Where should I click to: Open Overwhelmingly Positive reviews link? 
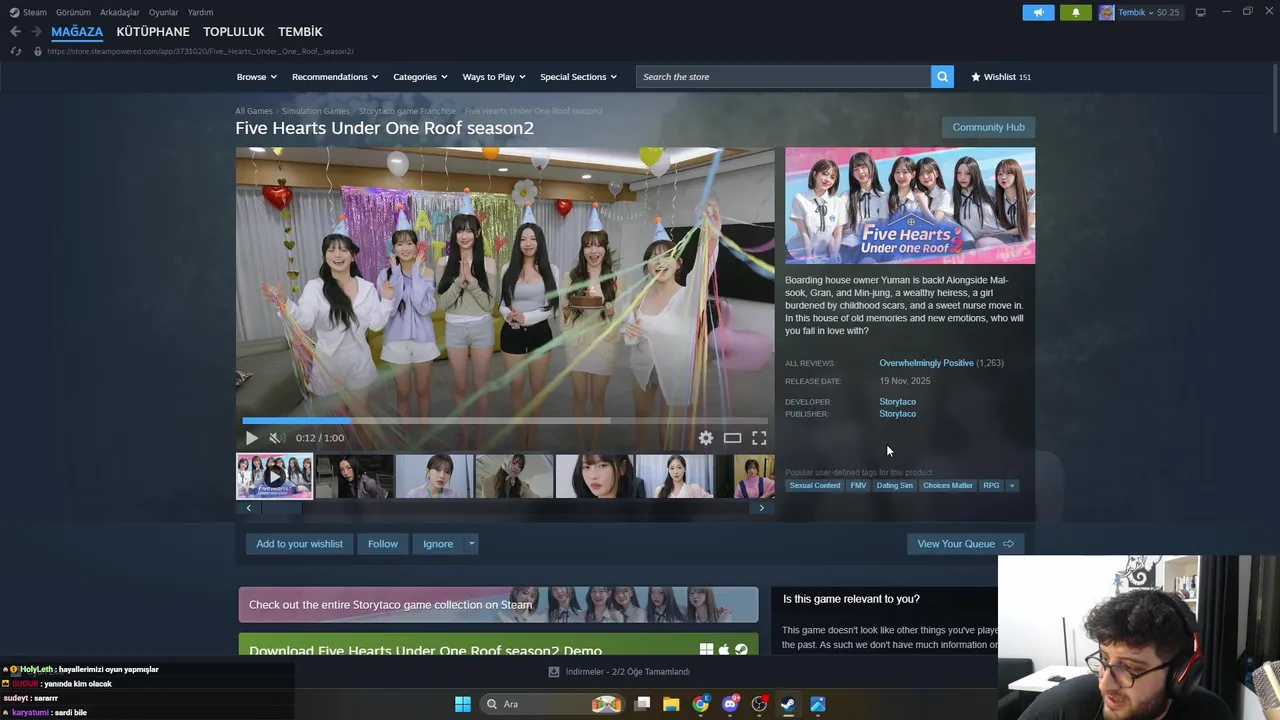pos(926,363)
